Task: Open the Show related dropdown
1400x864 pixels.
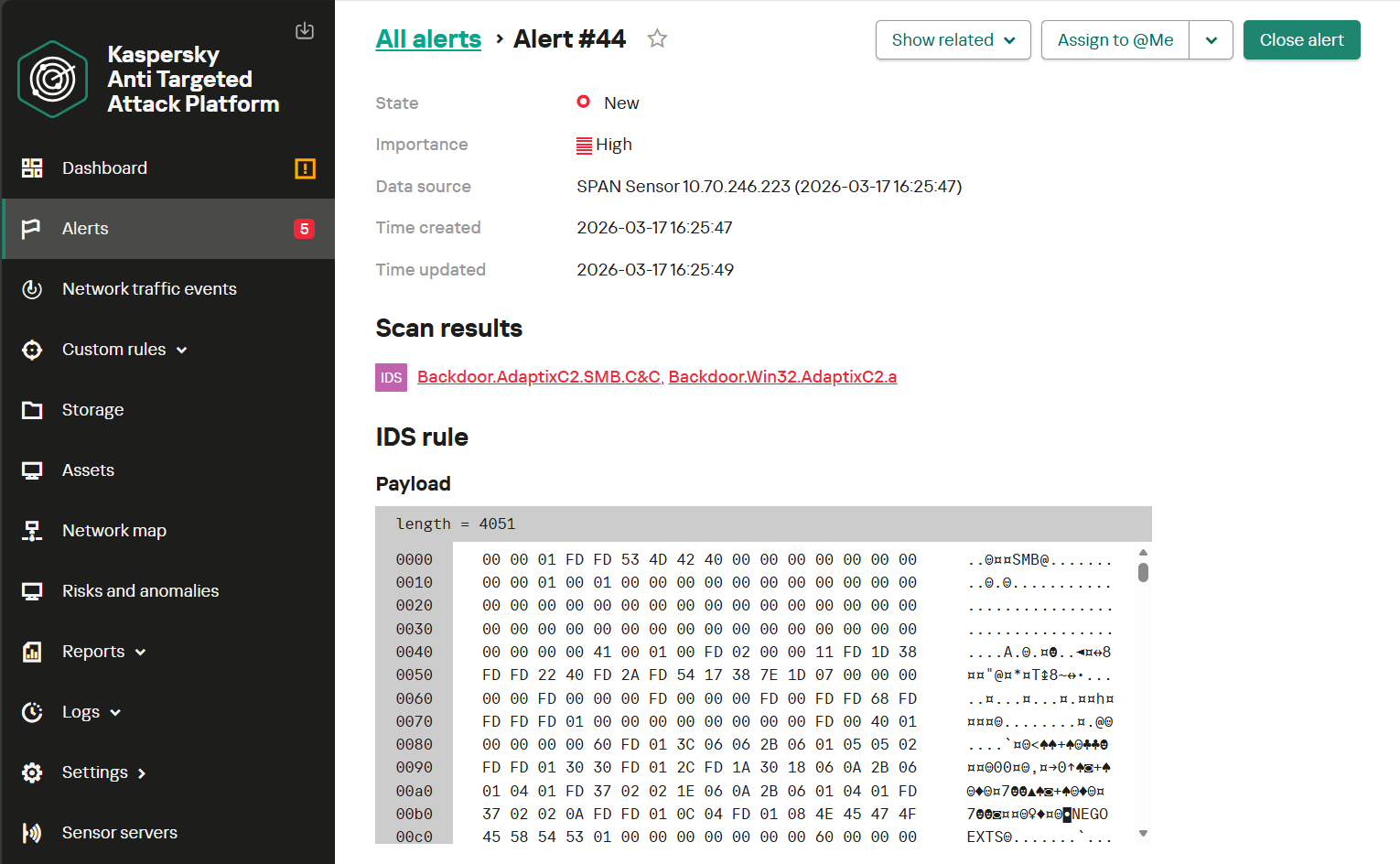Action: [x=953, y=40]
